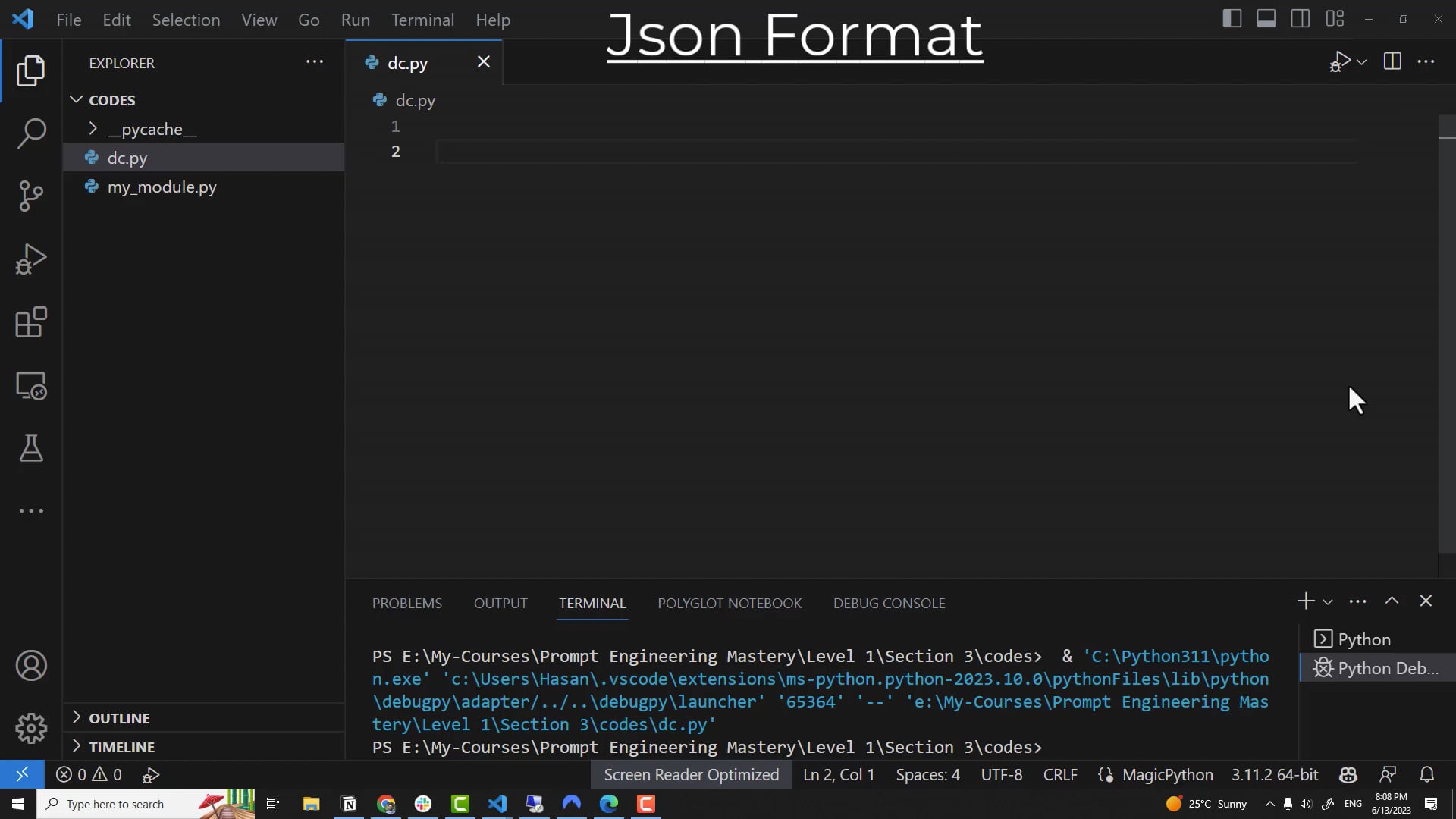
Task: Toggle the panel visibility
Action: pyautogui.click(x=1266, y=18)
